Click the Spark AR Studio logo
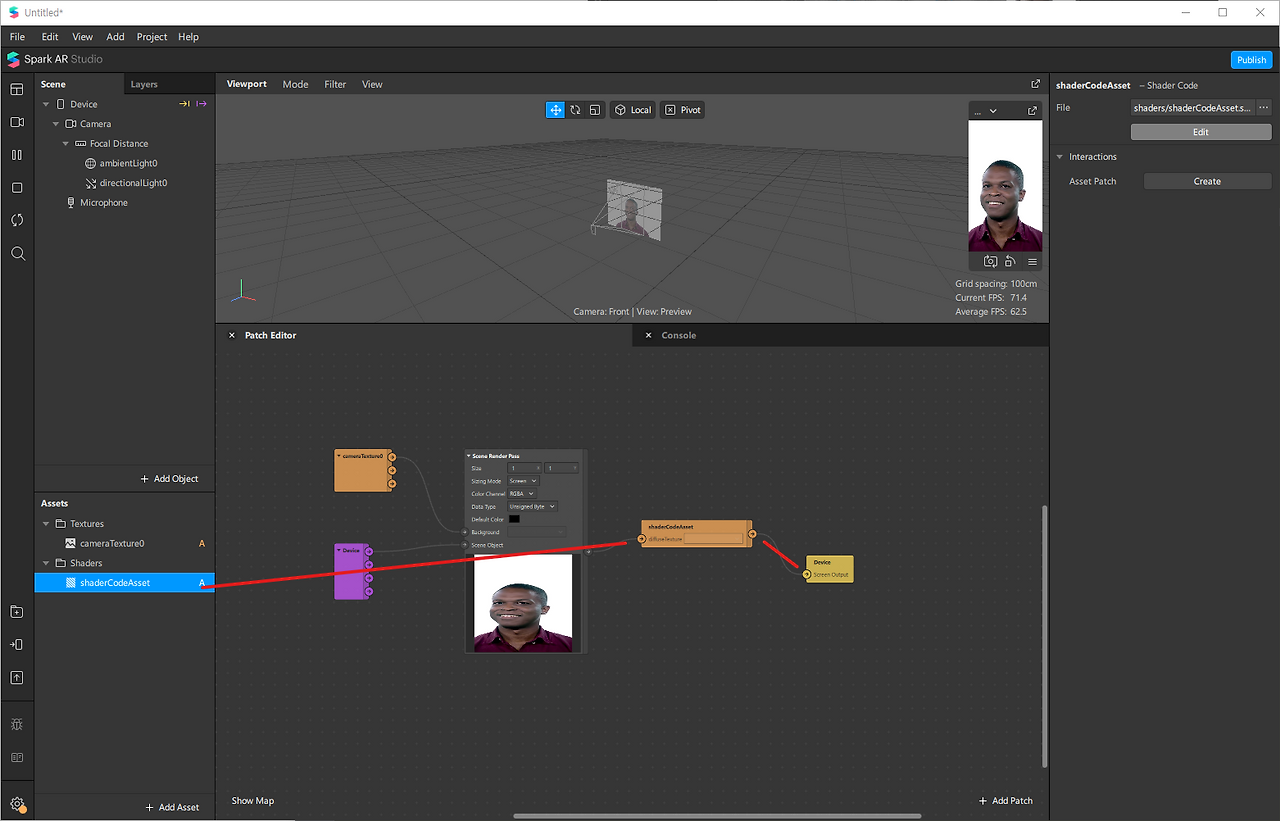 point(14,59)
